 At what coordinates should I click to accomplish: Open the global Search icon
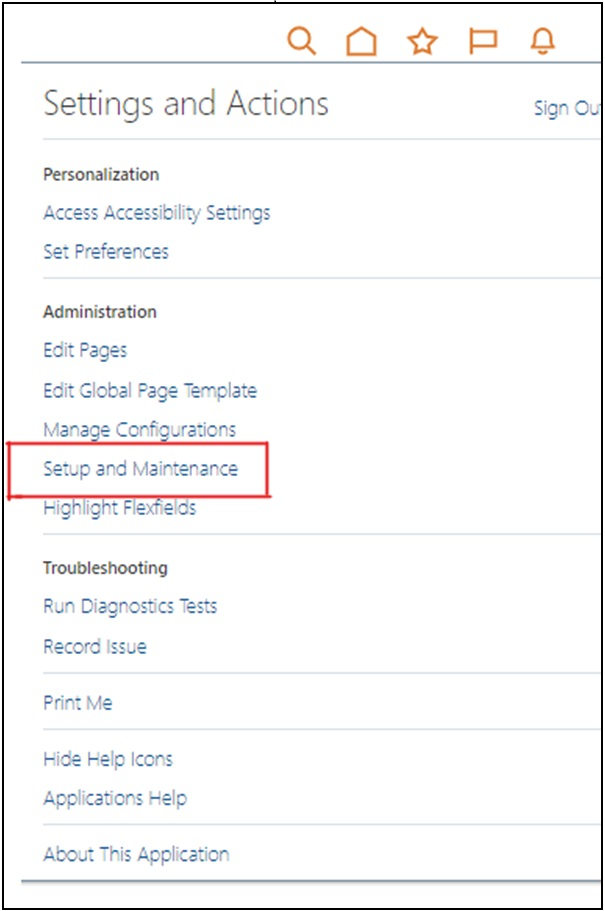point(301,41)
